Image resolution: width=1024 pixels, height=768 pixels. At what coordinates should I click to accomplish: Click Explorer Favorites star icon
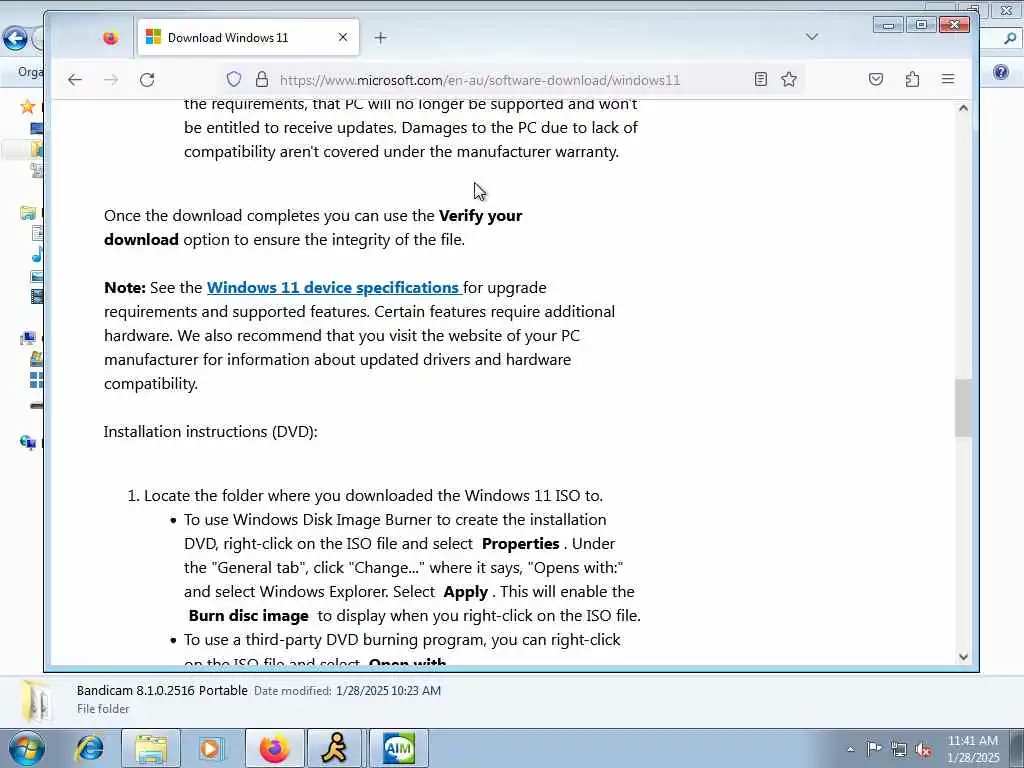pos(27,106)
